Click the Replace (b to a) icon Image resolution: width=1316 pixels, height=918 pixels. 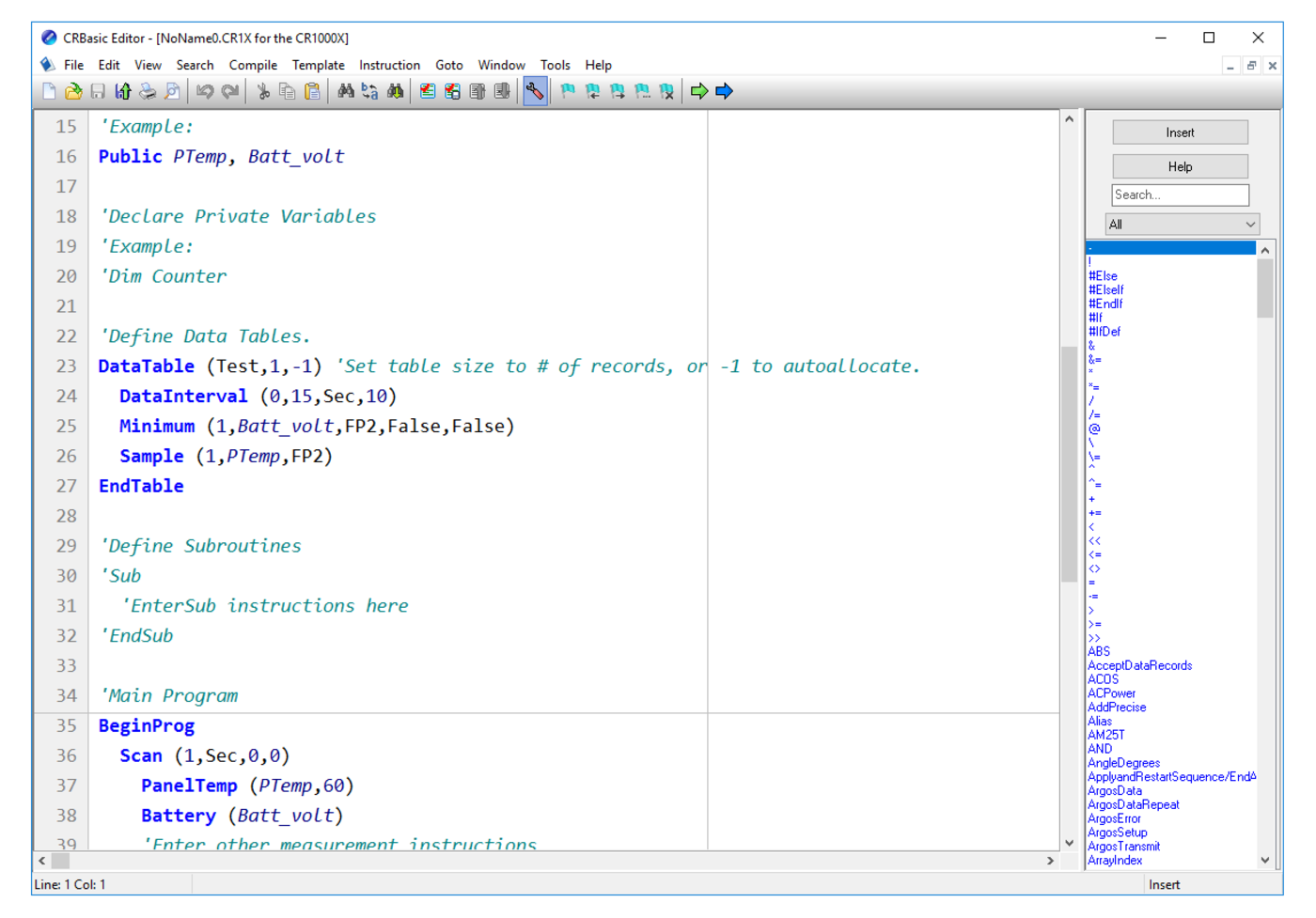click(x=370, y=91)
